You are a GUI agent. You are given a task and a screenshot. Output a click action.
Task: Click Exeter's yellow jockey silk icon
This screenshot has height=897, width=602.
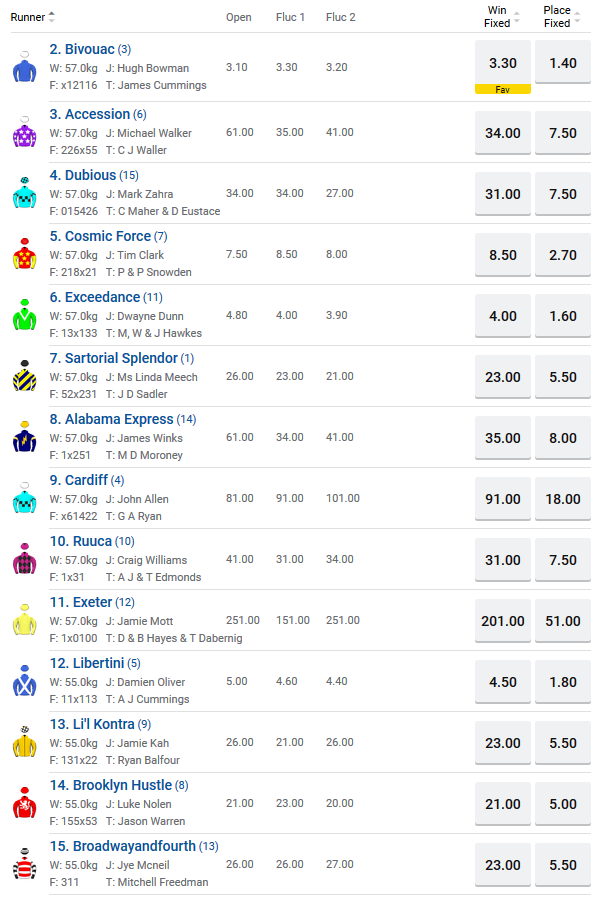pos(24,620)
